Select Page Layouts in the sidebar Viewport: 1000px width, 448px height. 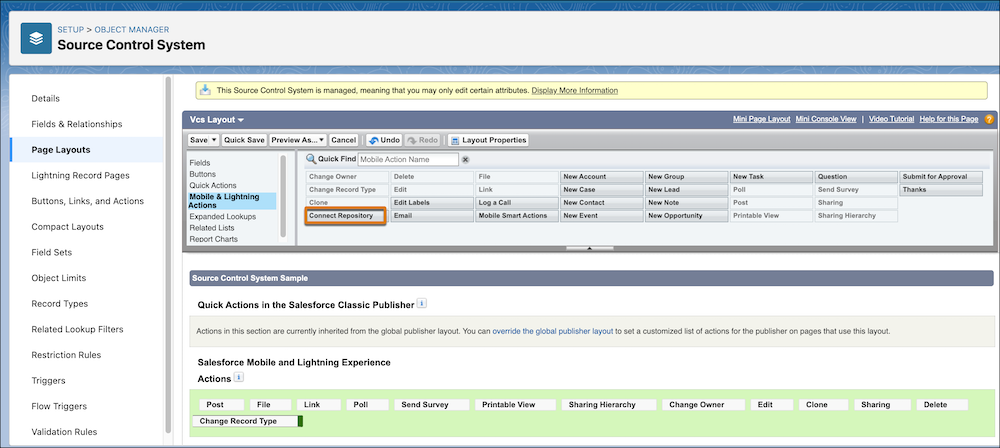[x=61, y=150]
